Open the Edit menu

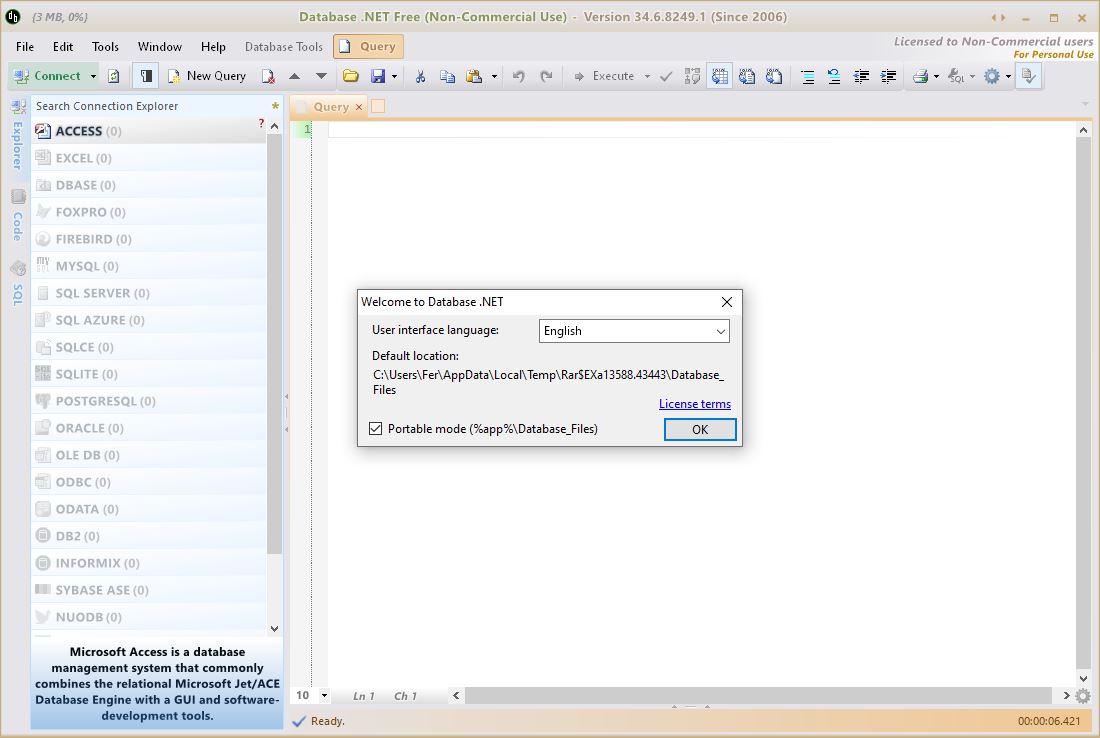point(62,46)
